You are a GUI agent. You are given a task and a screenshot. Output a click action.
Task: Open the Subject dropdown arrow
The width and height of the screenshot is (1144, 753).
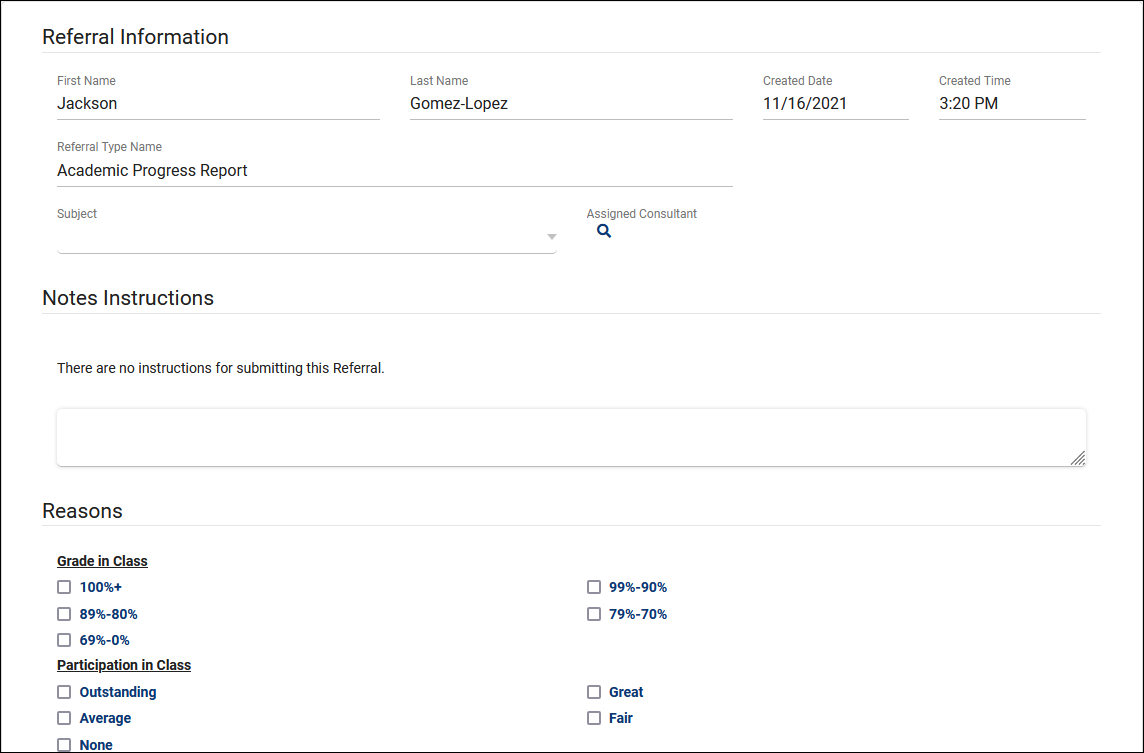[x=551, y=237]
